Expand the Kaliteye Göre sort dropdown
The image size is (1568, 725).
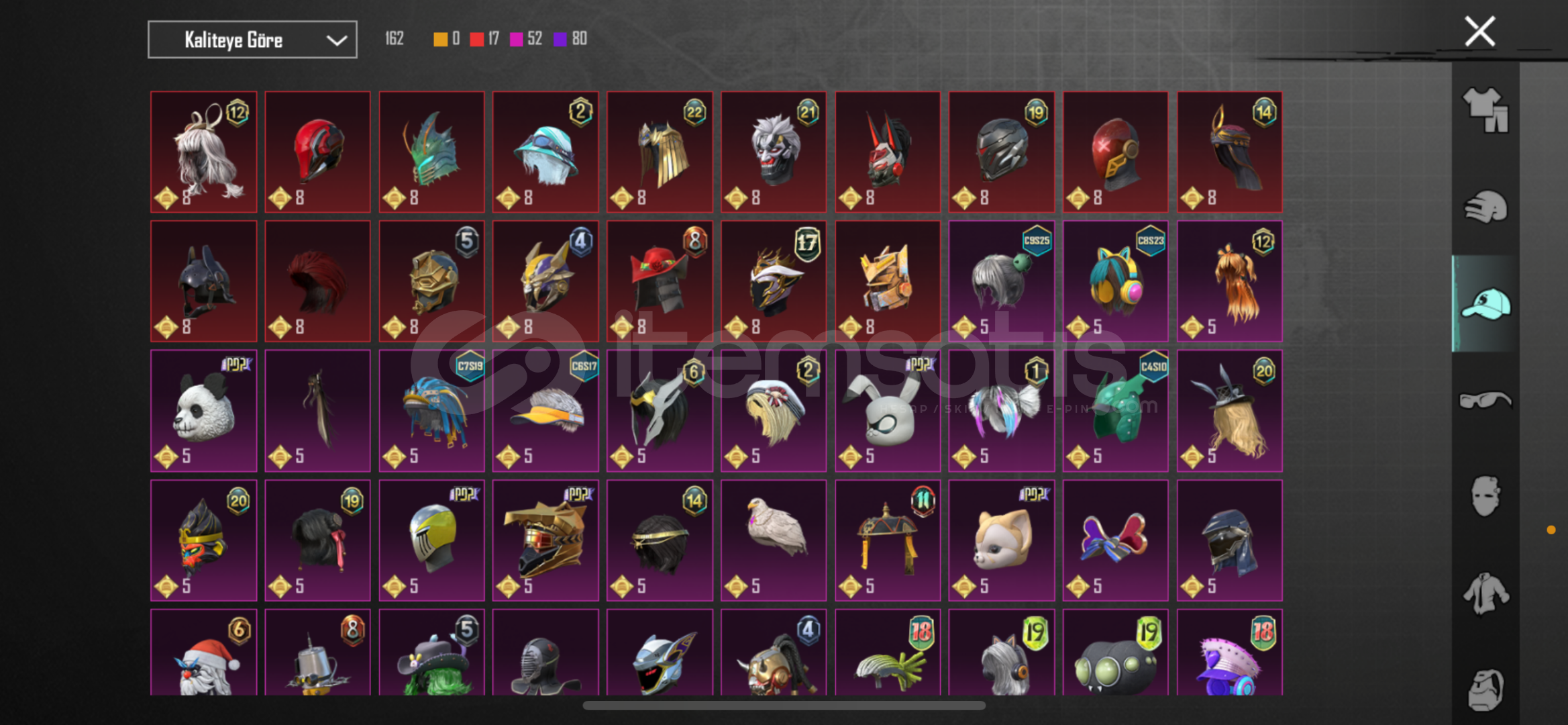point(252,40)
